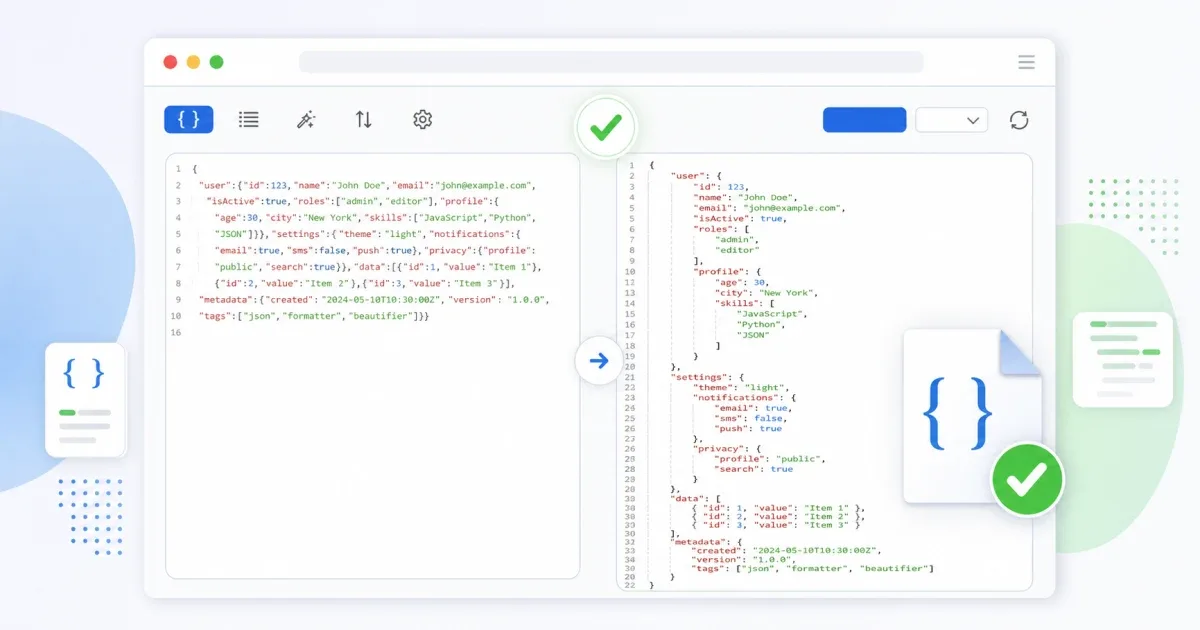Expand the toolbar dropdown chevron box
Image resolution: width=1200 pixels, height=630 pixels.
point(952,120)
